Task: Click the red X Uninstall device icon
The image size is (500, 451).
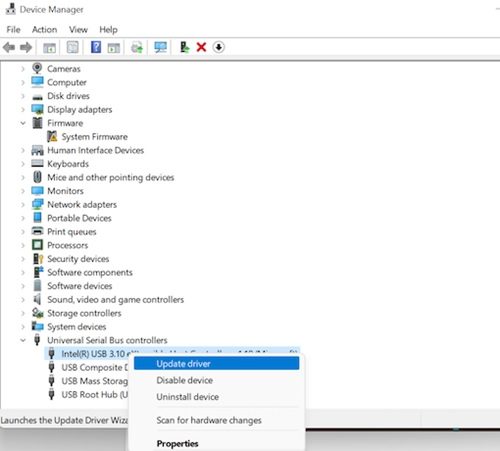Action: pos(201,47)
